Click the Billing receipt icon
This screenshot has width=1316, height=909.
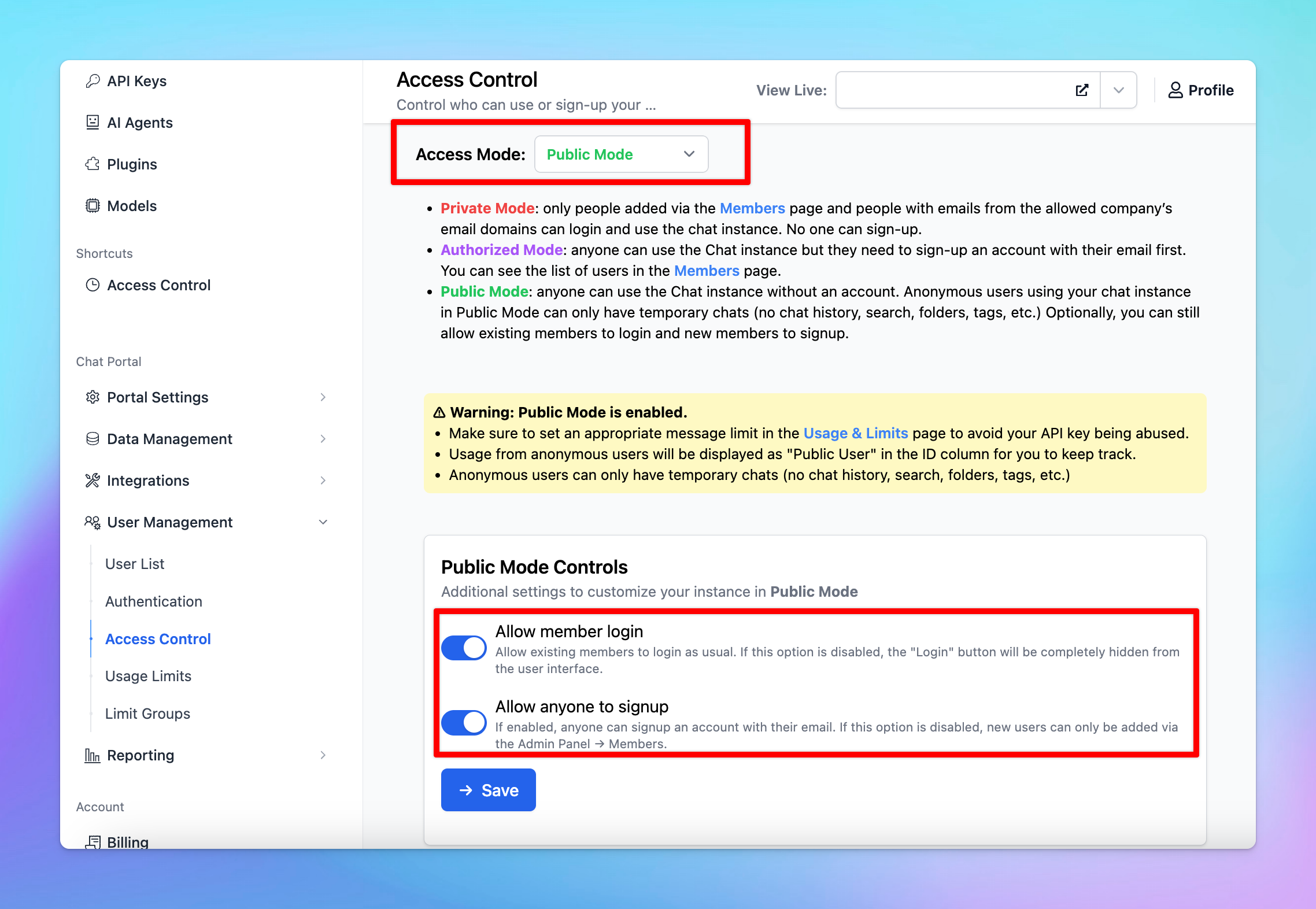[93, 842]
